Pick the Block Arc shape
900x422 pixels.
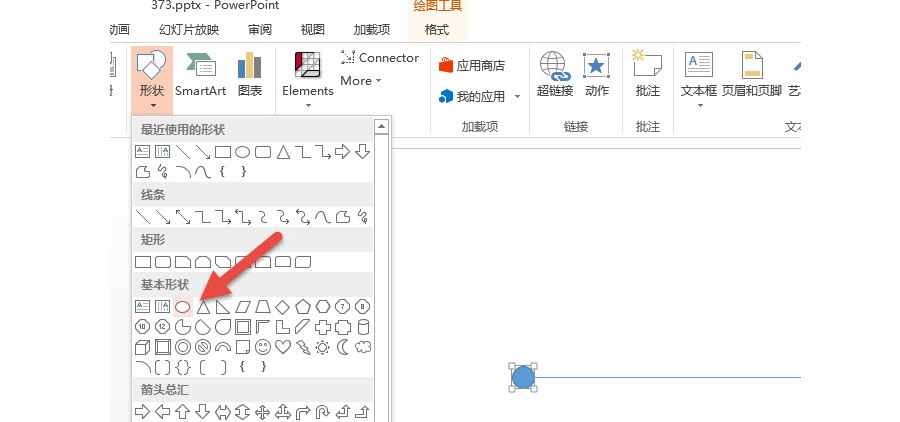pos(223,347)
